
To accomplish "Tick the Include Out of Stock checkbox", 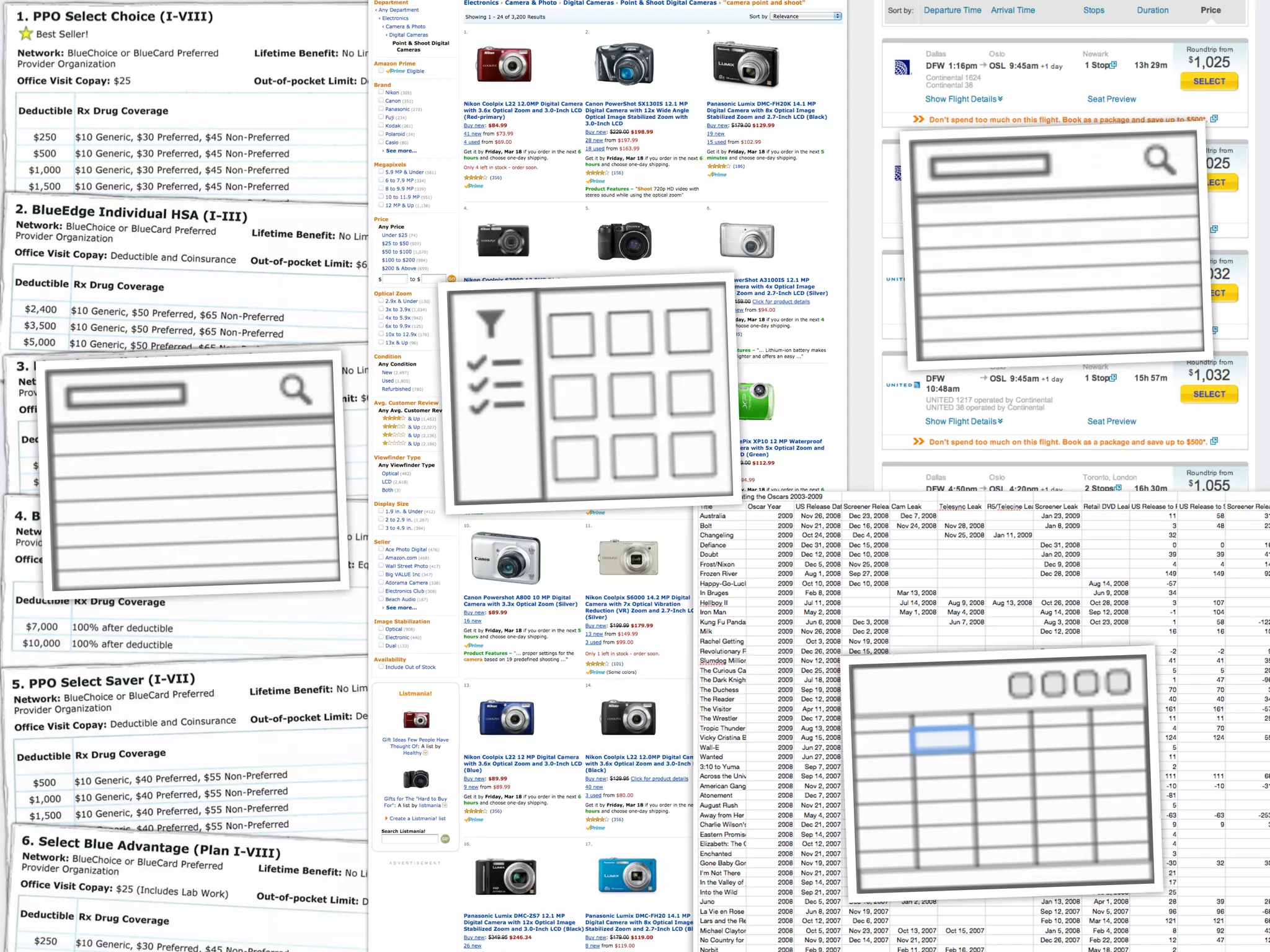I will pyautogui.click(x=381, y=667).
